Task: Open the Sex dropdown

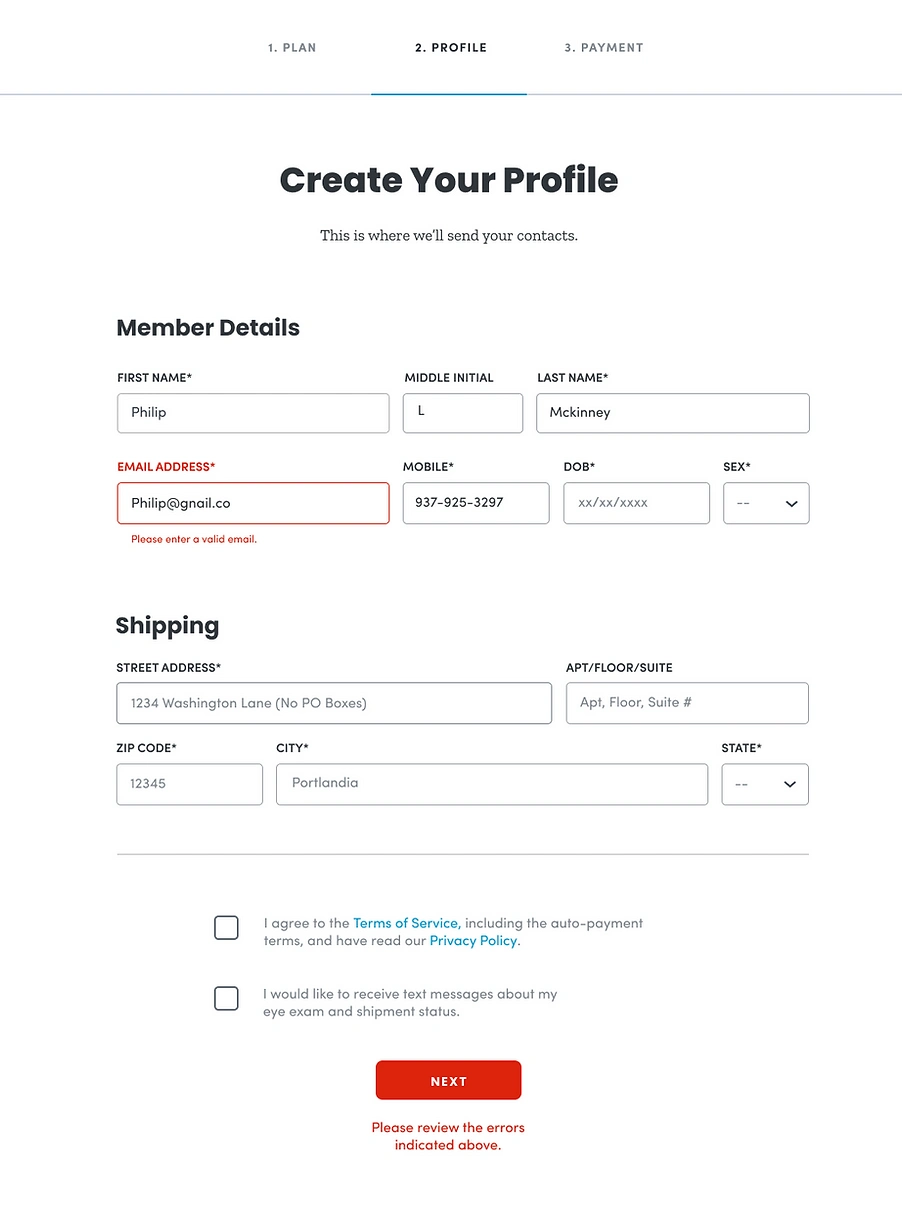Action: (766, 503)
